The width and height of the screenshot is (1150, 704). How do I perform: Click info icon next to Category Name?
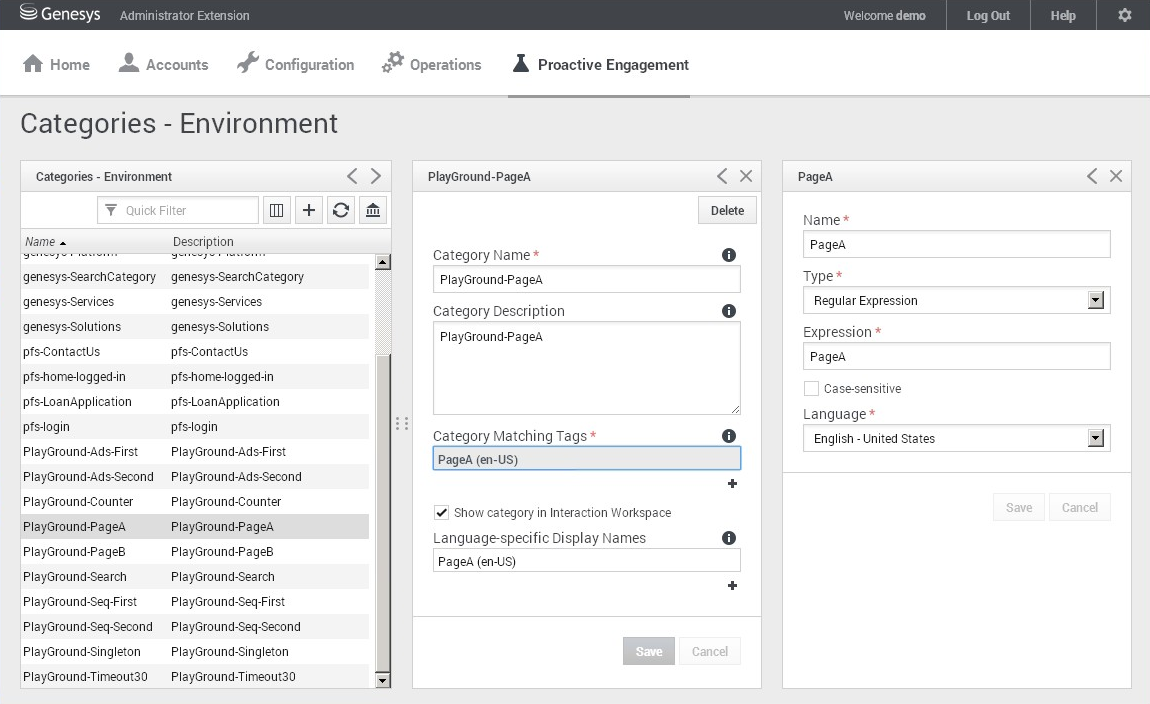click(728, 255)
